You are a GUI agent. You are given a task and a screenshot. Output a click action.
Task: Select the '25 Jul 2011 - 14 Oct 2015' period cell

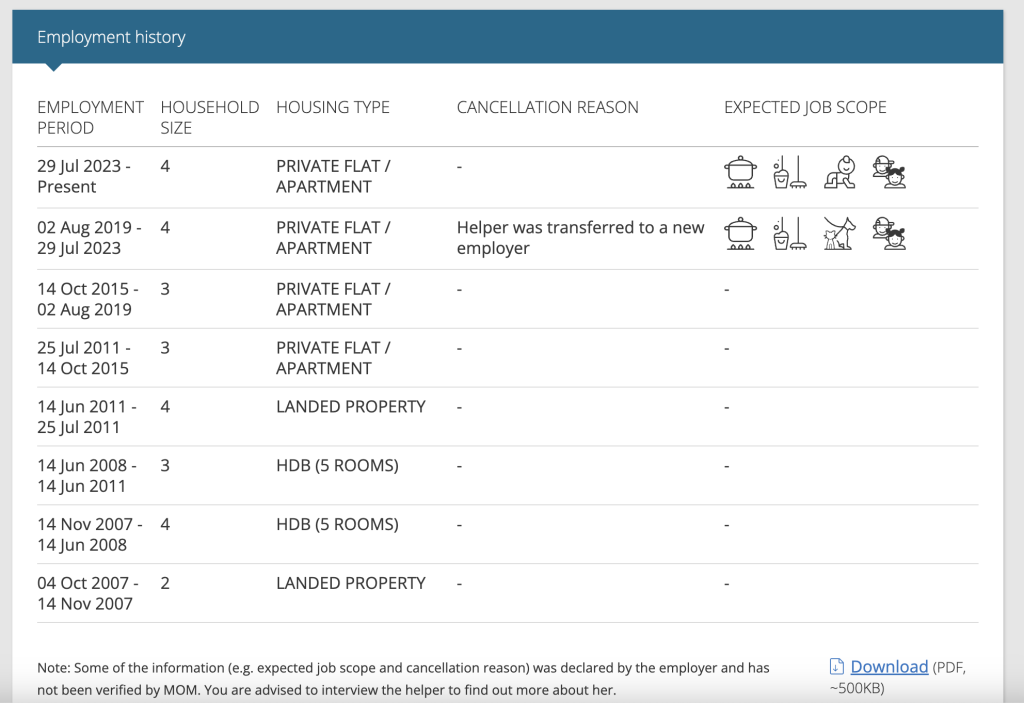click(84, 358)
